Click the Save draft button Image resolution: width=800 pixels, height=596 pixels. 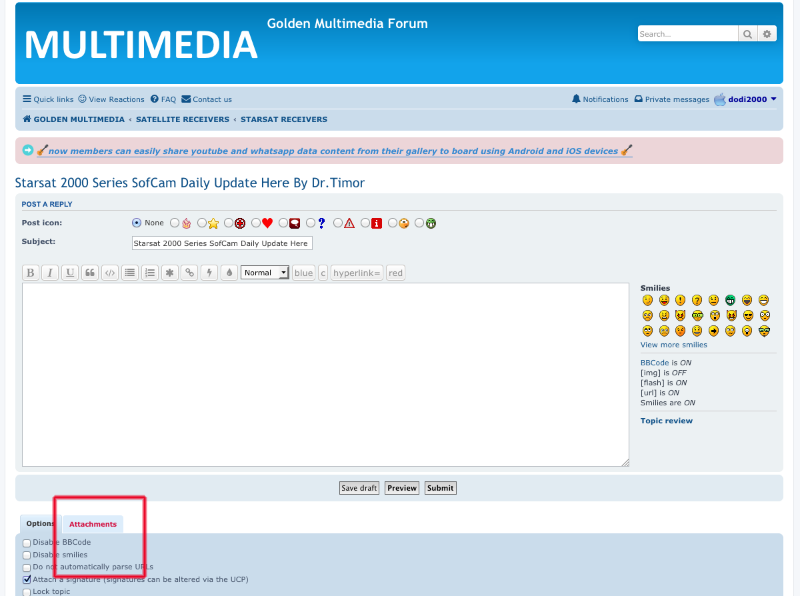tap(359, 488)
